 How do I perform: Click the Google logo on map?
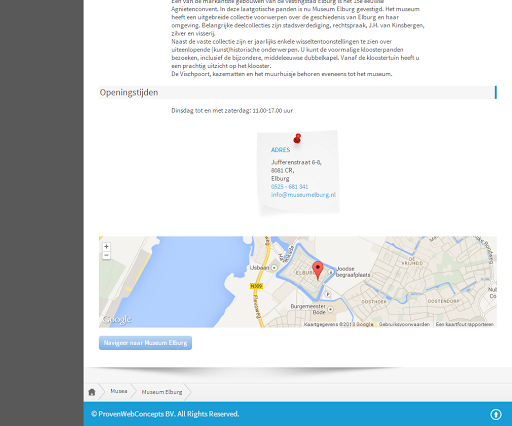click(x=117, y=319)
